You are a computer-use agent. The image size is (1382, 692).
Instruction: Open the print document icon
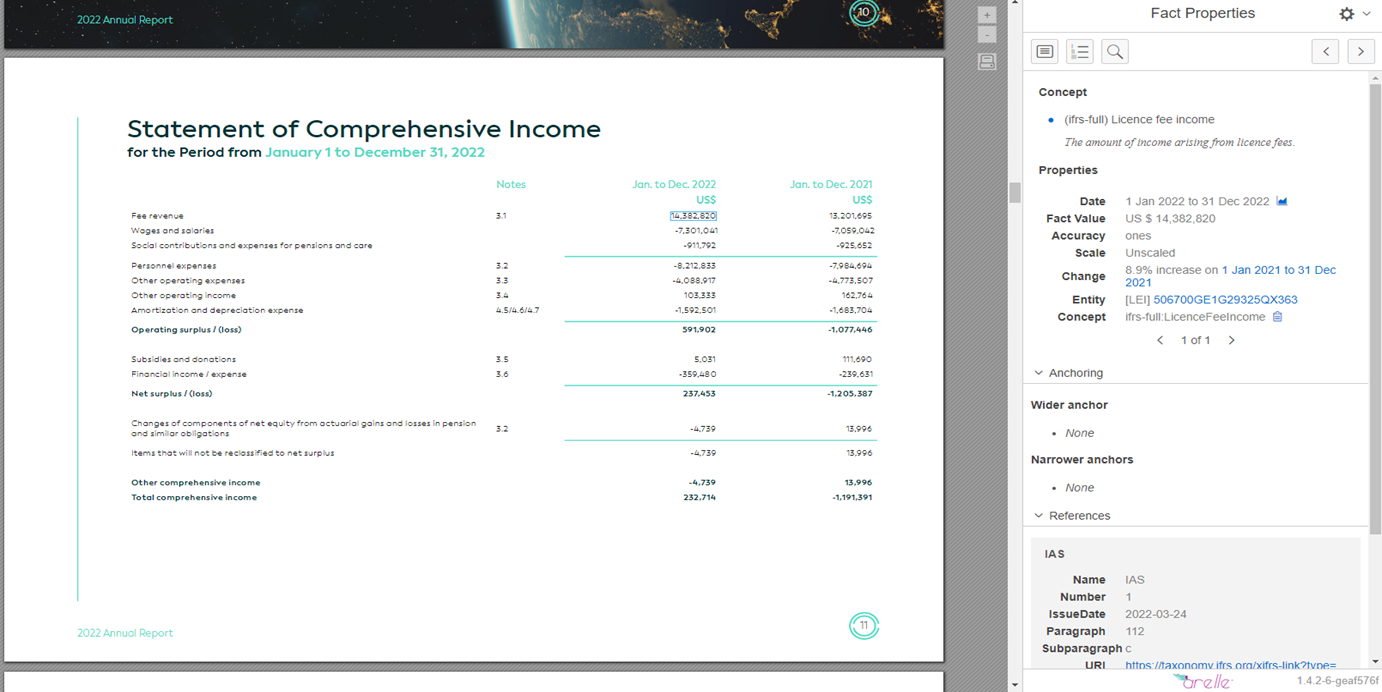(987, 61)
